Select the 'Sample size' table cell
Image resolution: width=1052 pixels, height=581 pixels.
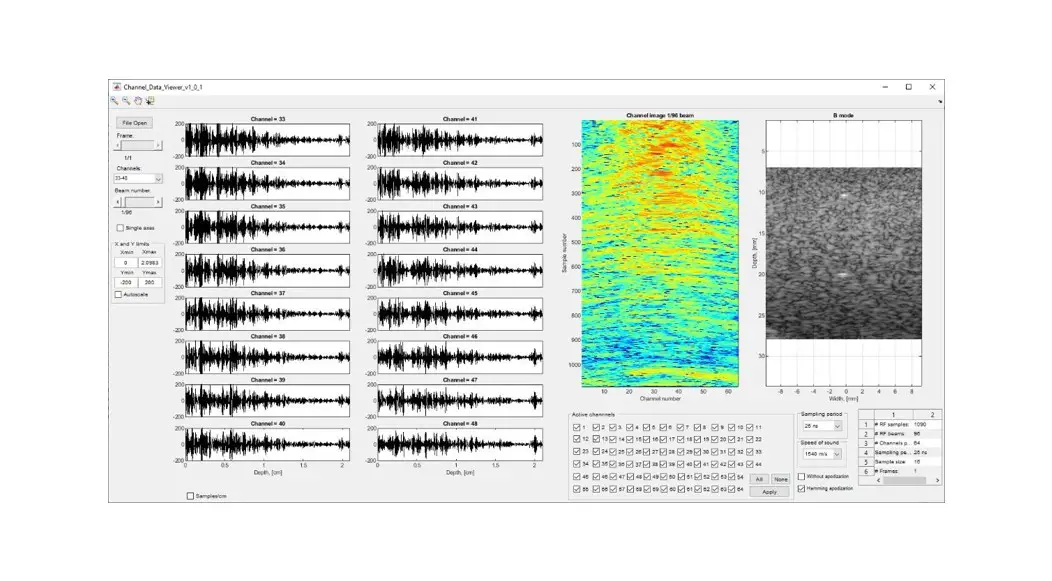click(892, 462)
